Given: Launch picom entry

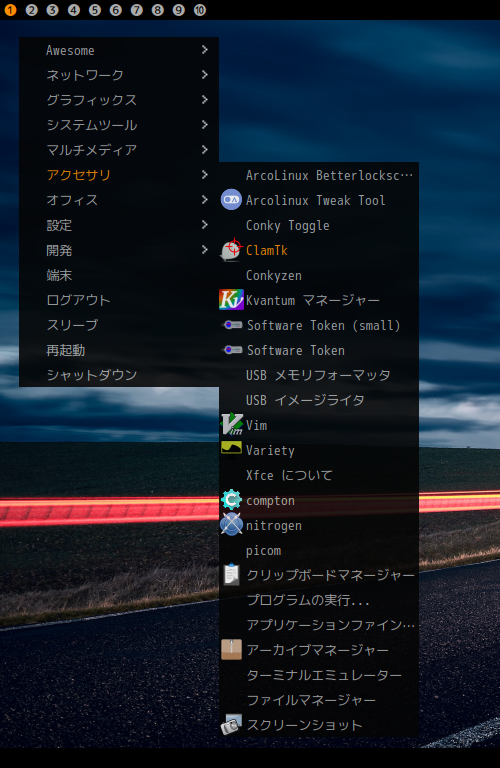Looking at the screenshot, I should tap(319, 550).
